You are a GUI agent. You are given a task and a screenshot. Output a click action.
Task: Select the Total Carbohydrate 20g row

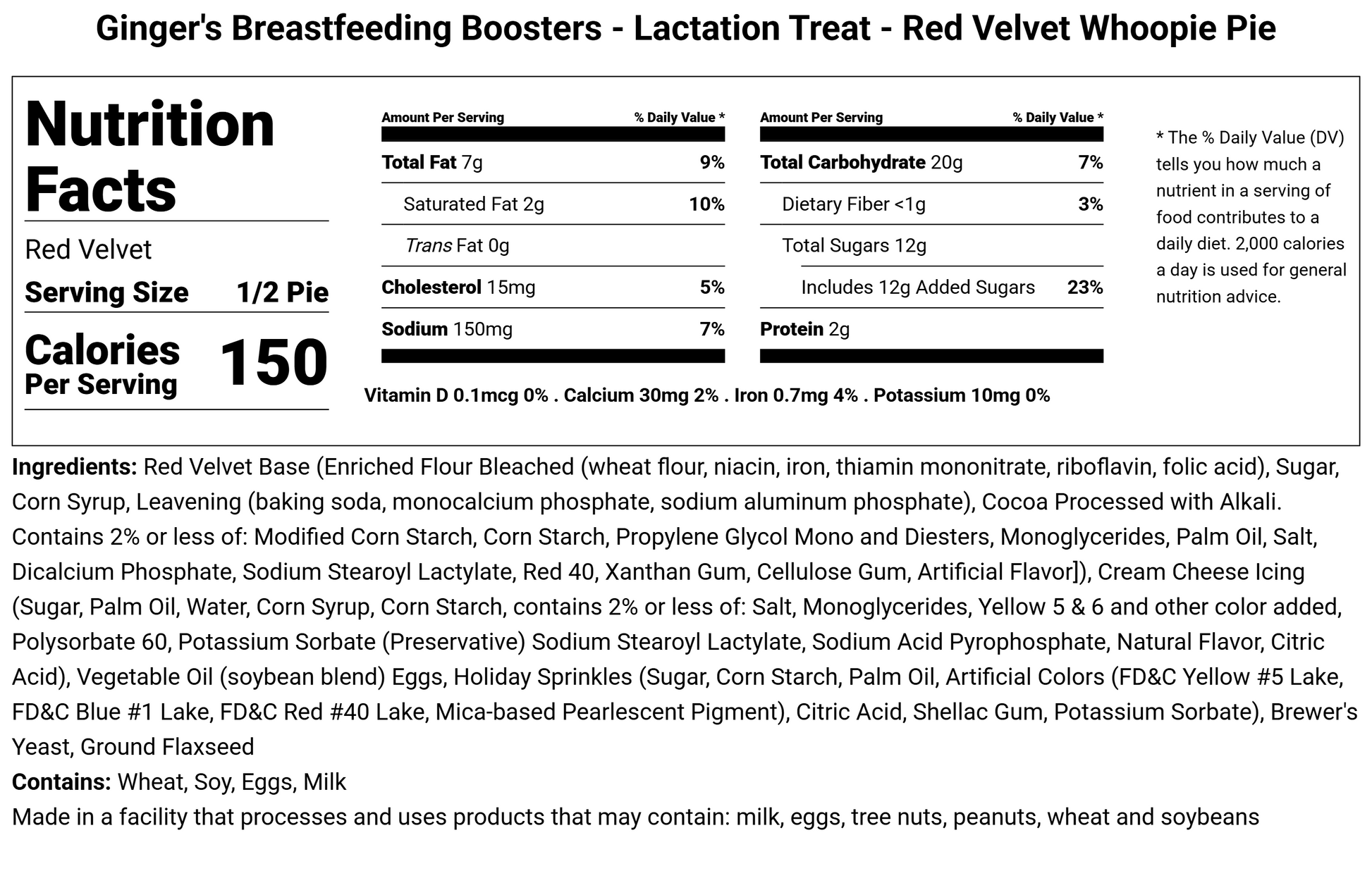[x=931, y=163]
